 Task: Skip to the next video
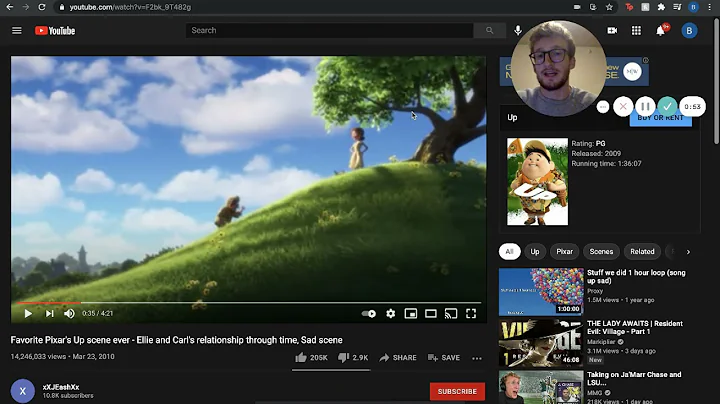click(50, 314)
